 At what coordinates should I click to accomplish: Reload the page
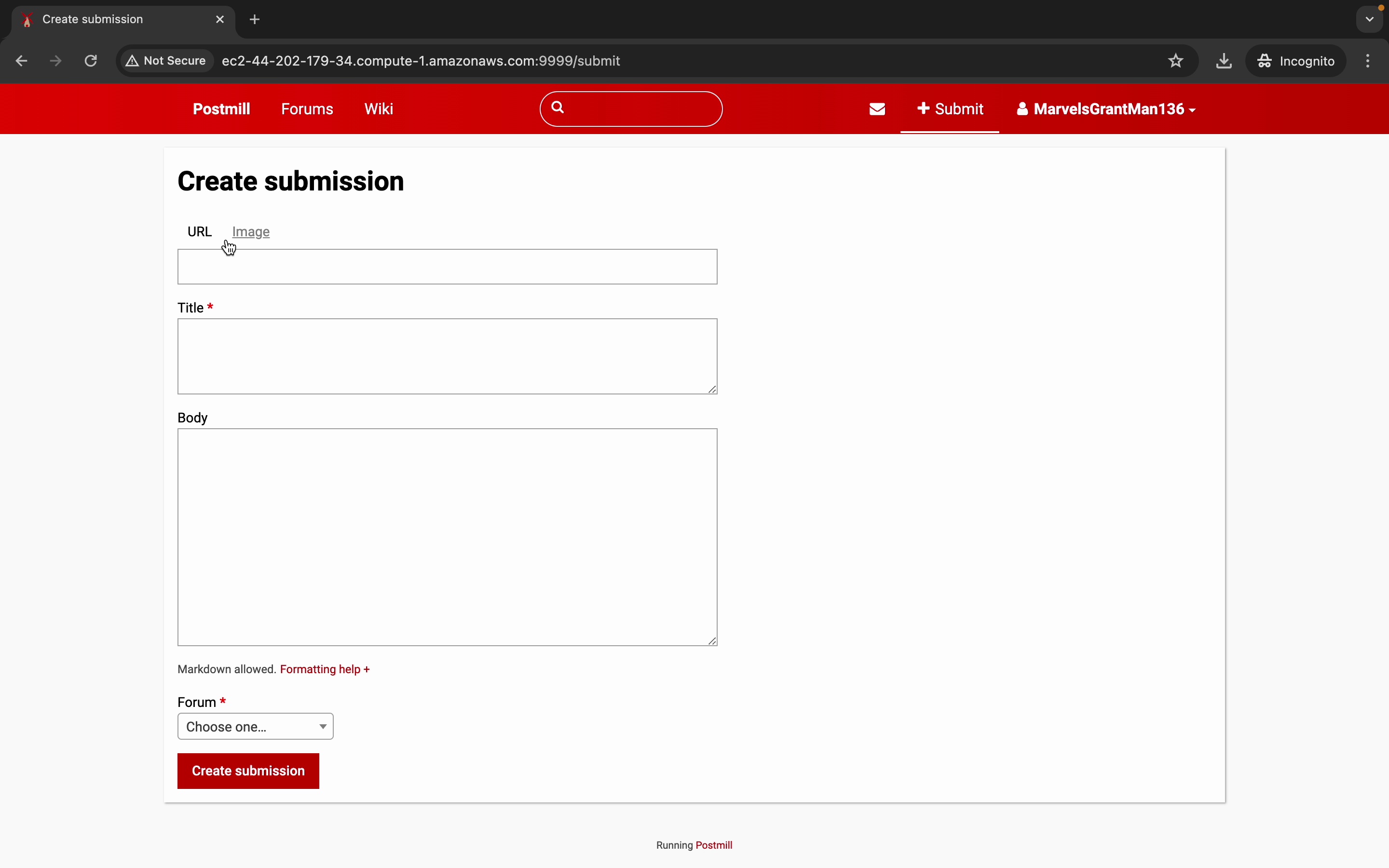click(x=91, y=61)
